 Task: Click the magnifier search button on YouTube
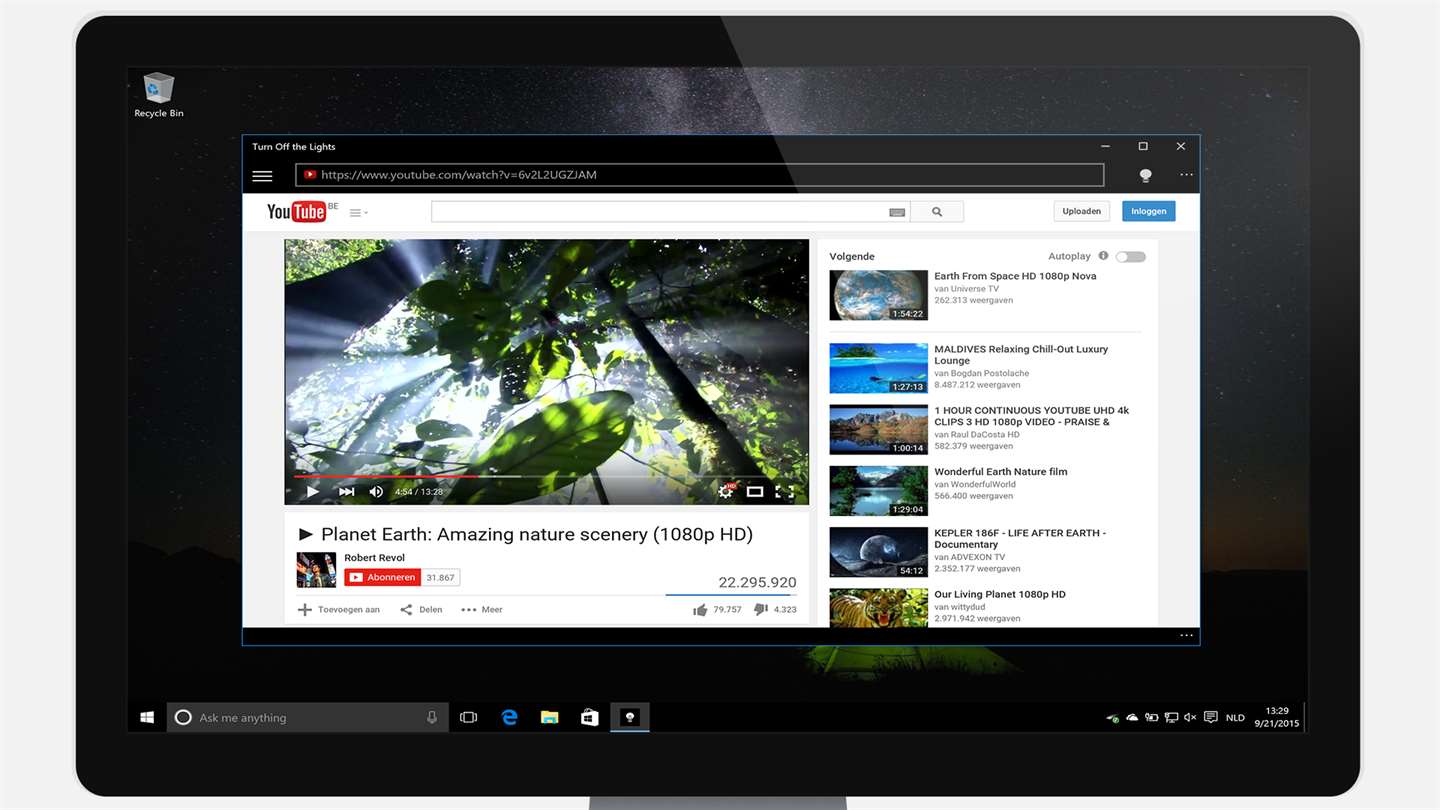(x=937, y=212)
